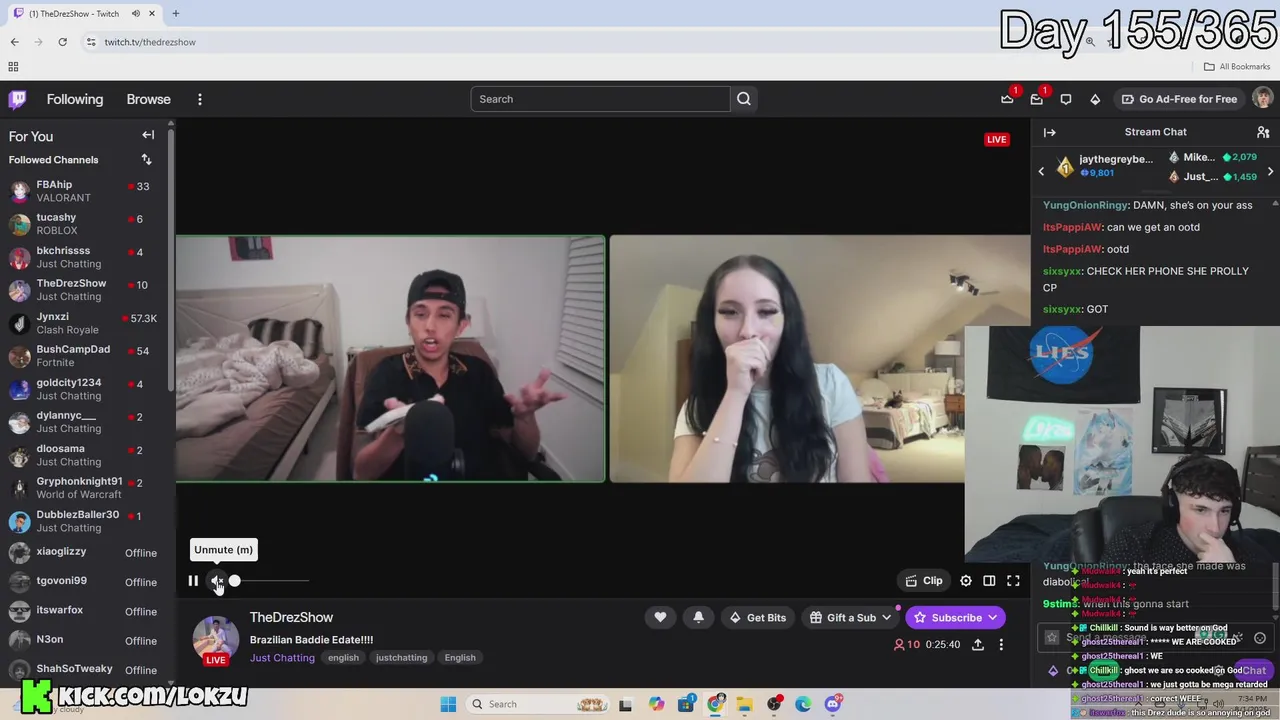Screen dimensions: 1280x720
Task: Show next gifter leaderboard page
Action: click(1270, 171)
